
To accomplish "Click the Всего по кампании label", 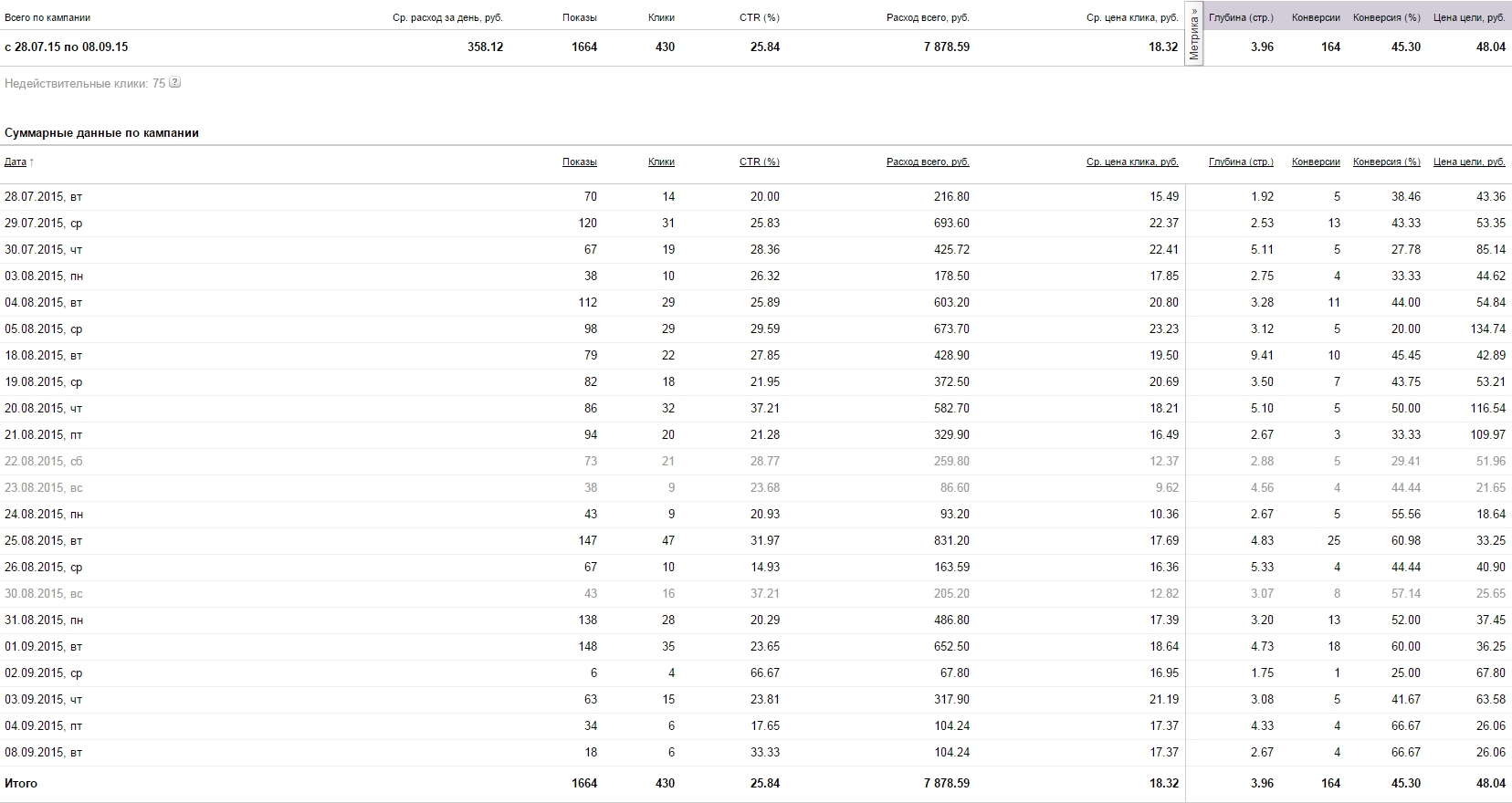I will 47,17.
